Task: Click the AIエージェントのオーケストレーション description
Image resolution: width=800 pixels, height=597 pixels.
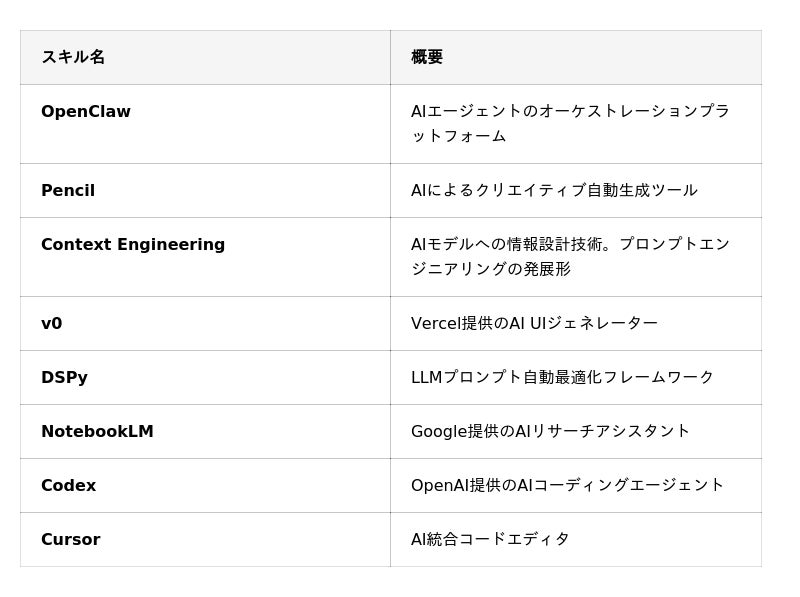Action: click(570, 111)
